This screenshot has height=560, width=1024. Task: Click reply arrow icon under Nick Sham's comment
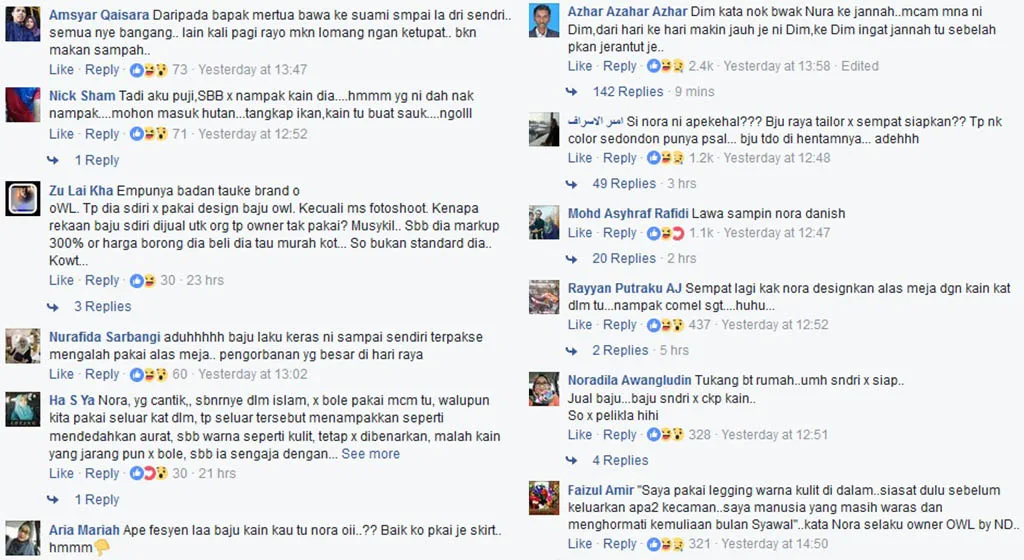click(53, 160)
